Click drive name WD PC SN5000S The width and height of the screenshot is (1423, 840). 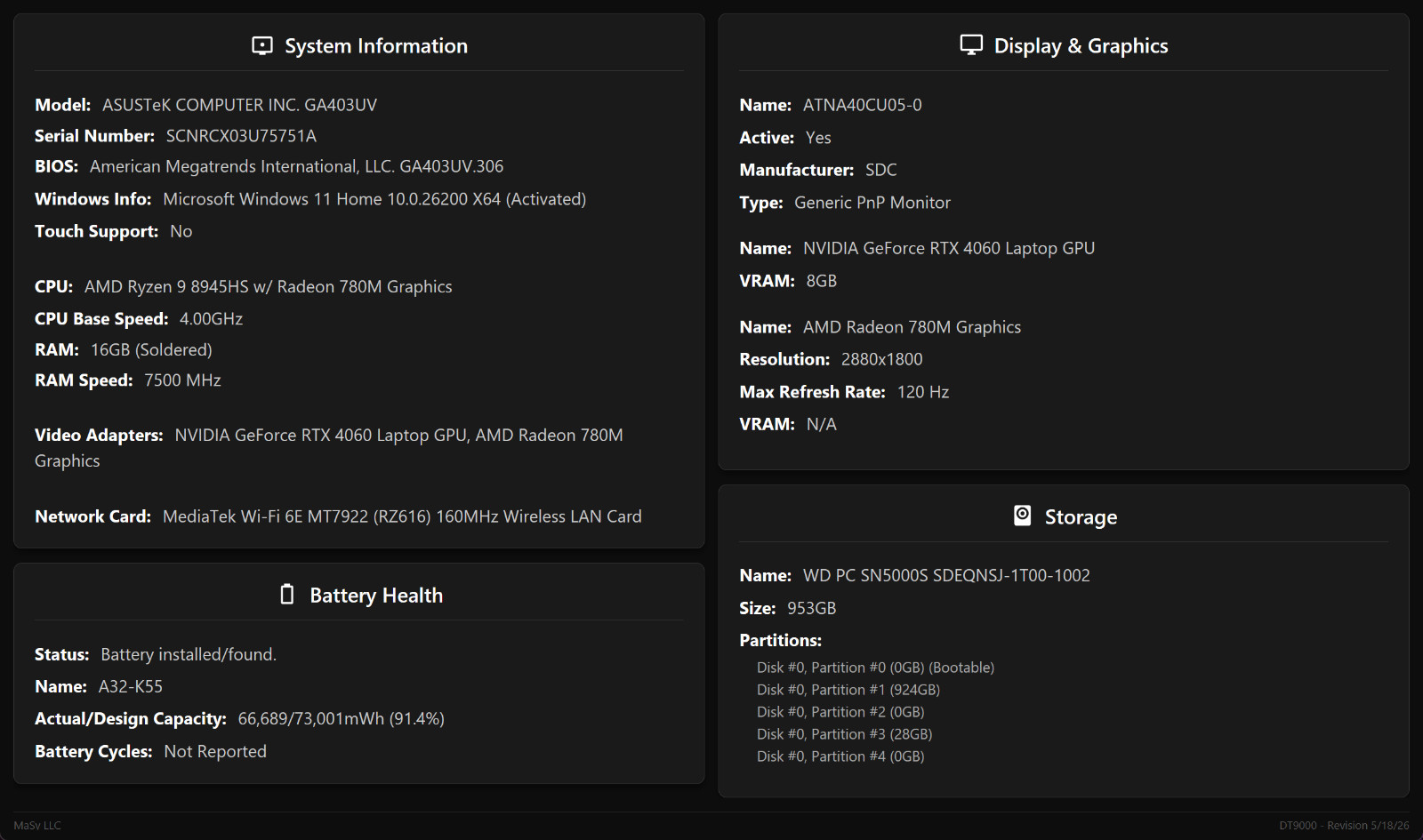946,576
